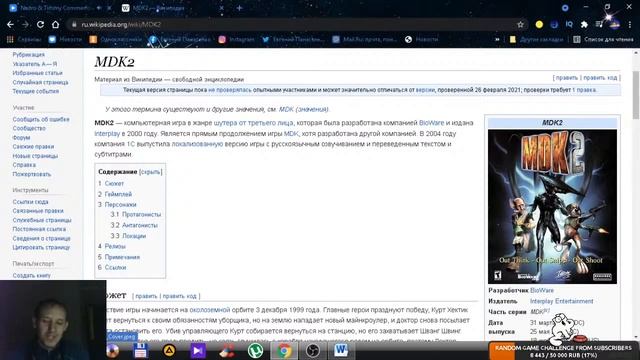Go to Релизы in contents

(x=115, y=247)
